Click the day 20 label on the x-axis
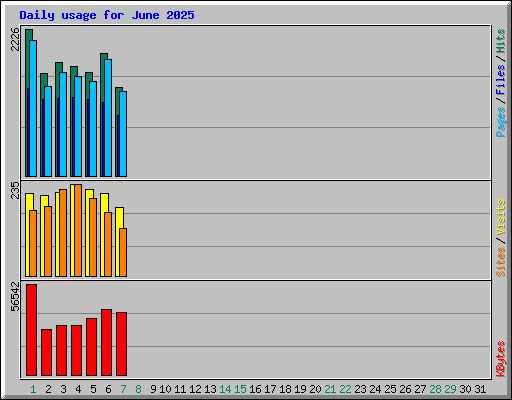 (315, 389)
